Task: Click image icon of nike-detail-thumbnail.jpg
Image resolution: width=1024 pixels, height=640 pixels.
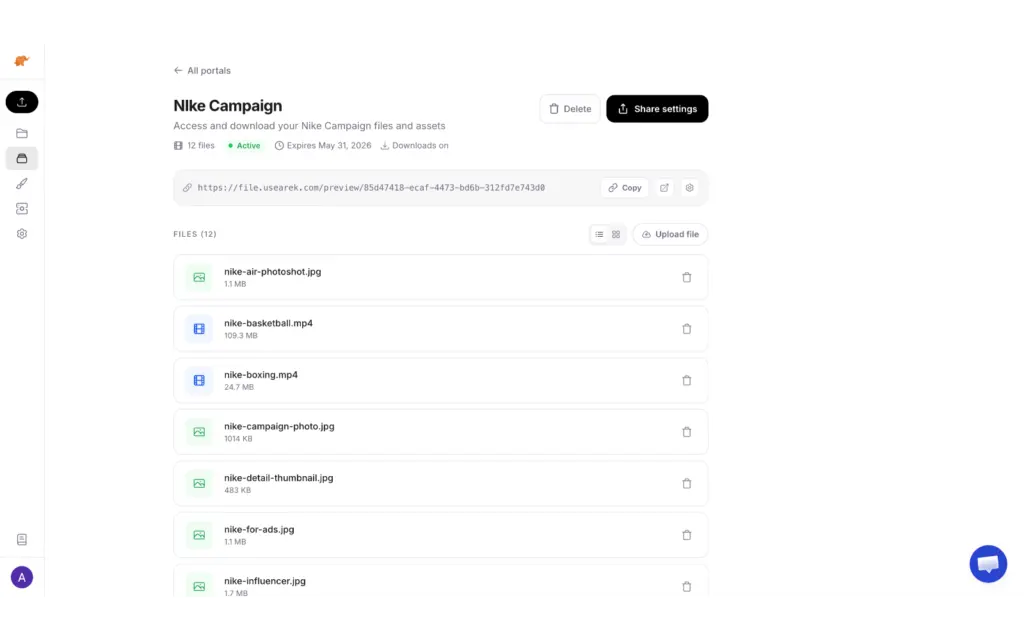Action: pyautogui.click(x=199, y=484)
